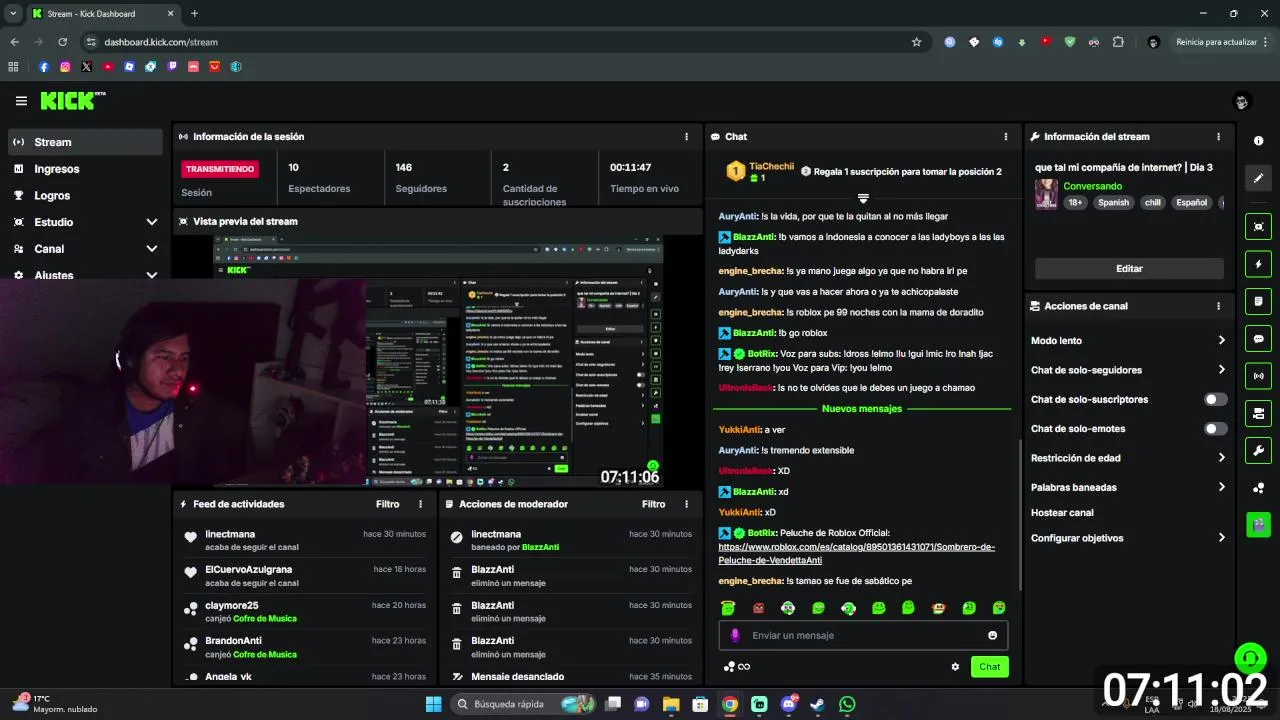Click the speech bubble icon in right sidebar
This screenshot has width=1280, height=720.
tap(1259, 339)
